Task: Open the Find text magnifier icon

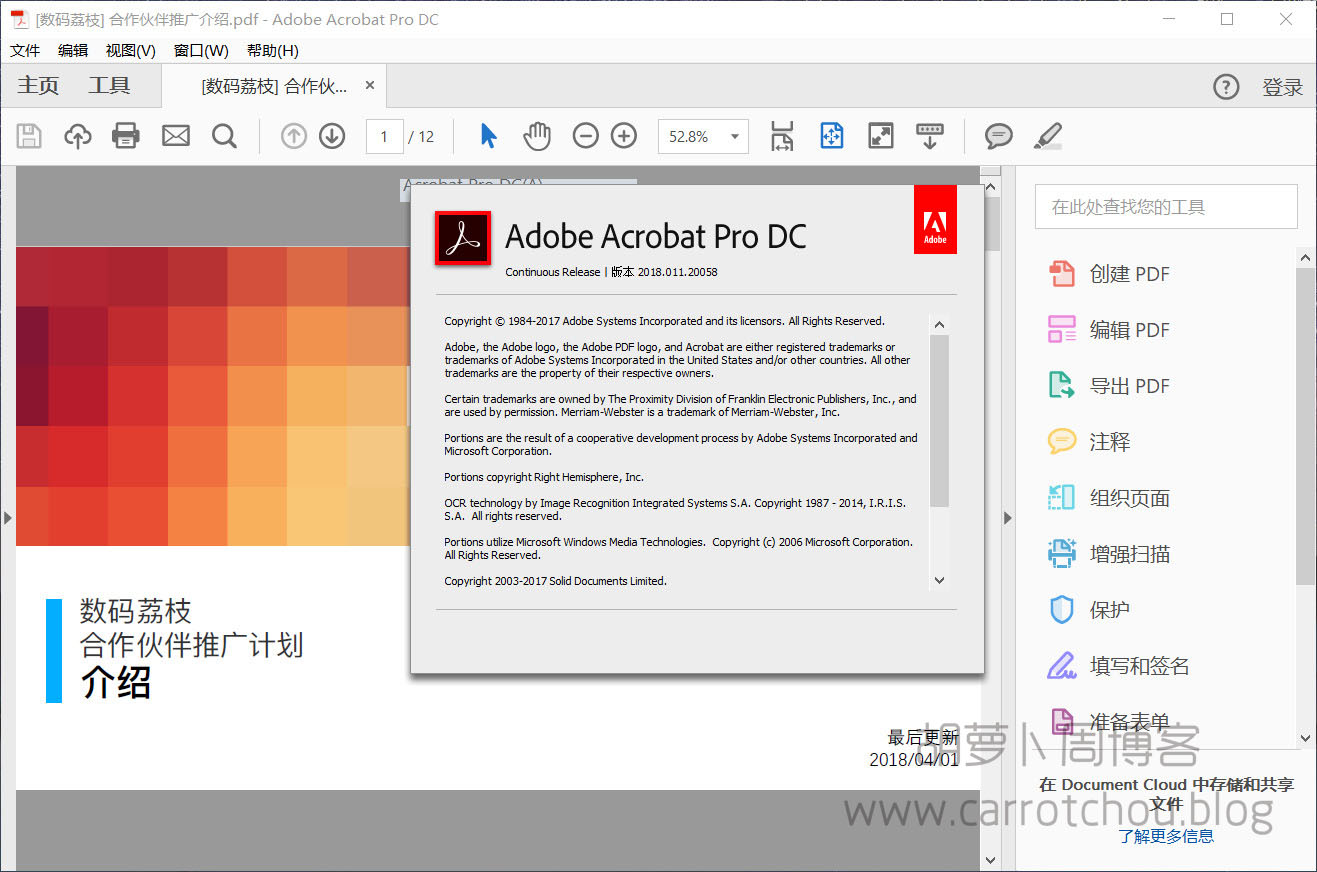Action: 225,136
